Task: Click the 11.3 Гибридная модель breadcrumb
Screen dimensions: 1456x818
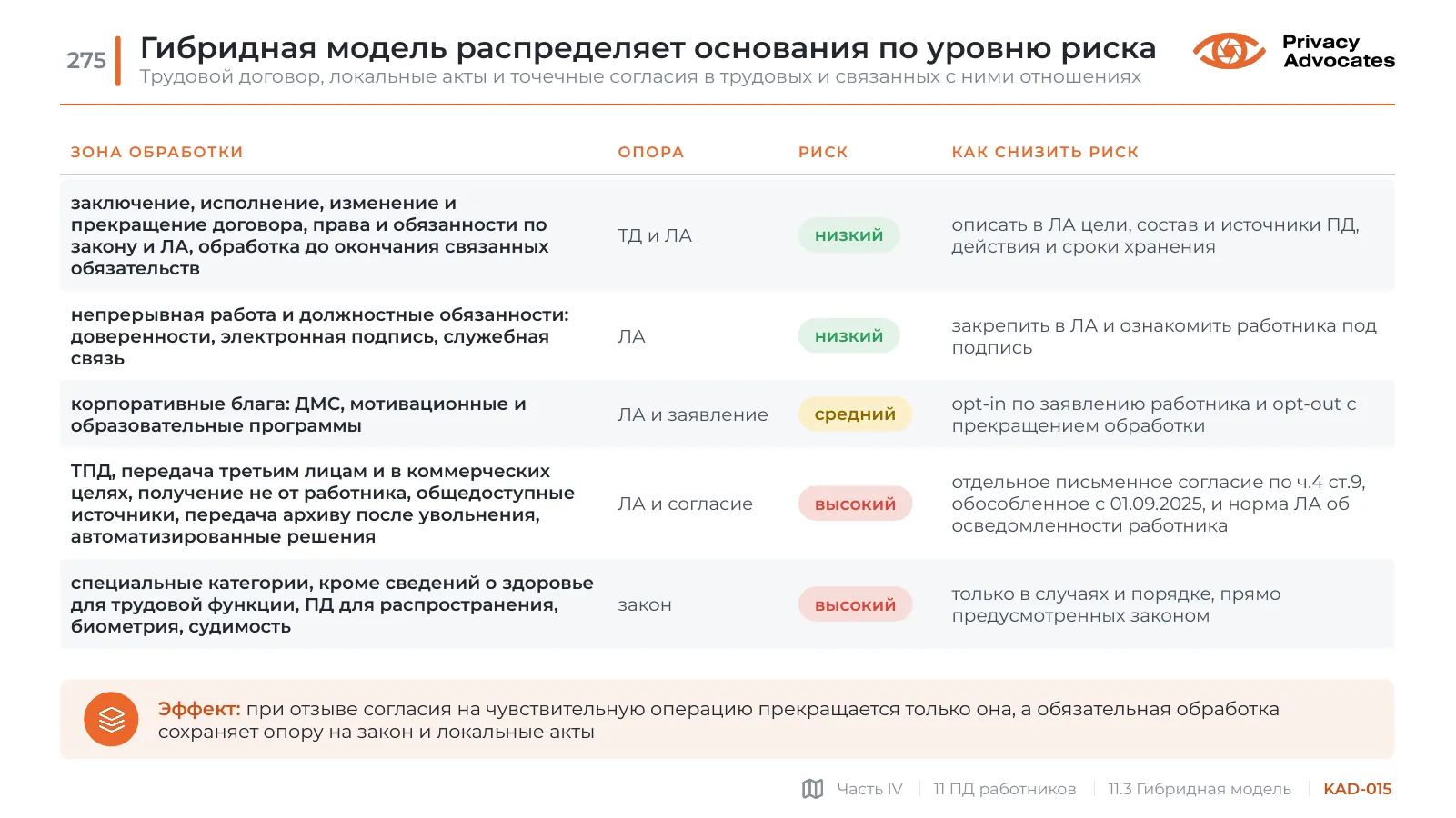Action: pyautogui.click(x=1199, y=789)
